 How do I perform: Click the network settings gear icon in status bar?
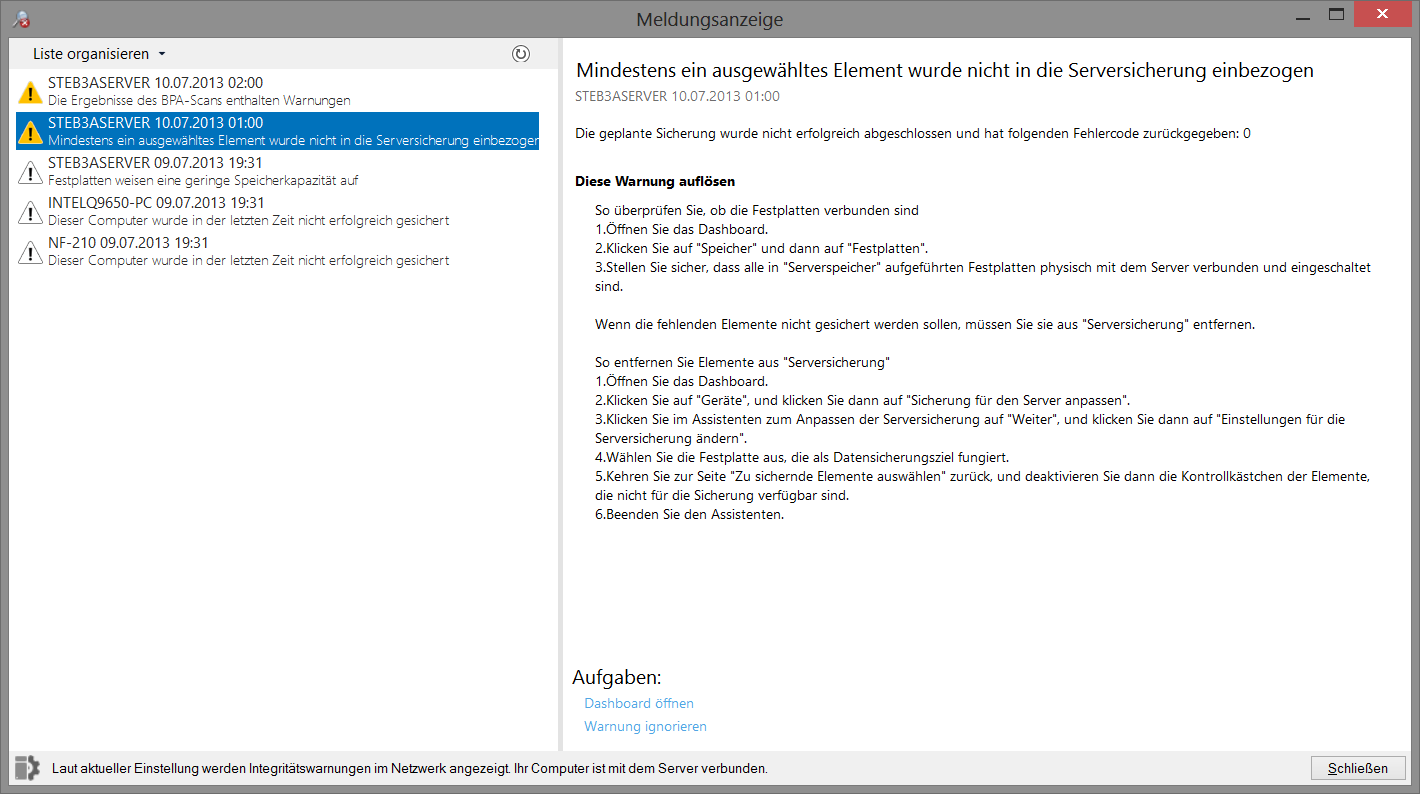pyautogui.click(x=27, y=768)
